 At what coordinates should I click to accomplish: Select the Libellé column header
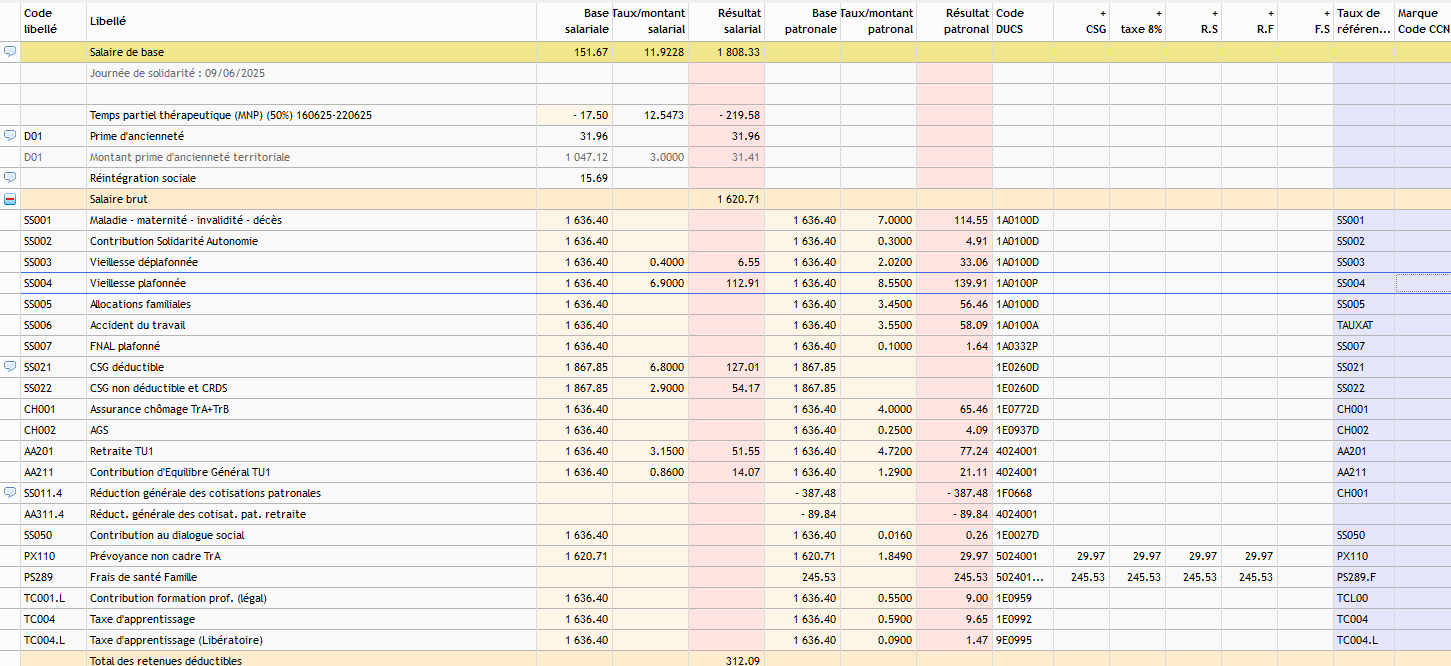pos(311,21)
